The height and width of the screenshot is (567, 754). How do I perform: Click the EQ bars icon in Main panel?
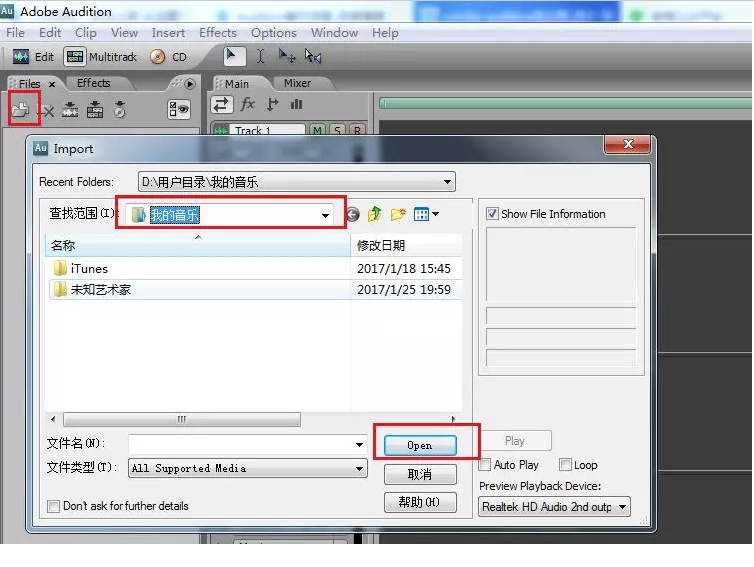(x=296, y=104)
